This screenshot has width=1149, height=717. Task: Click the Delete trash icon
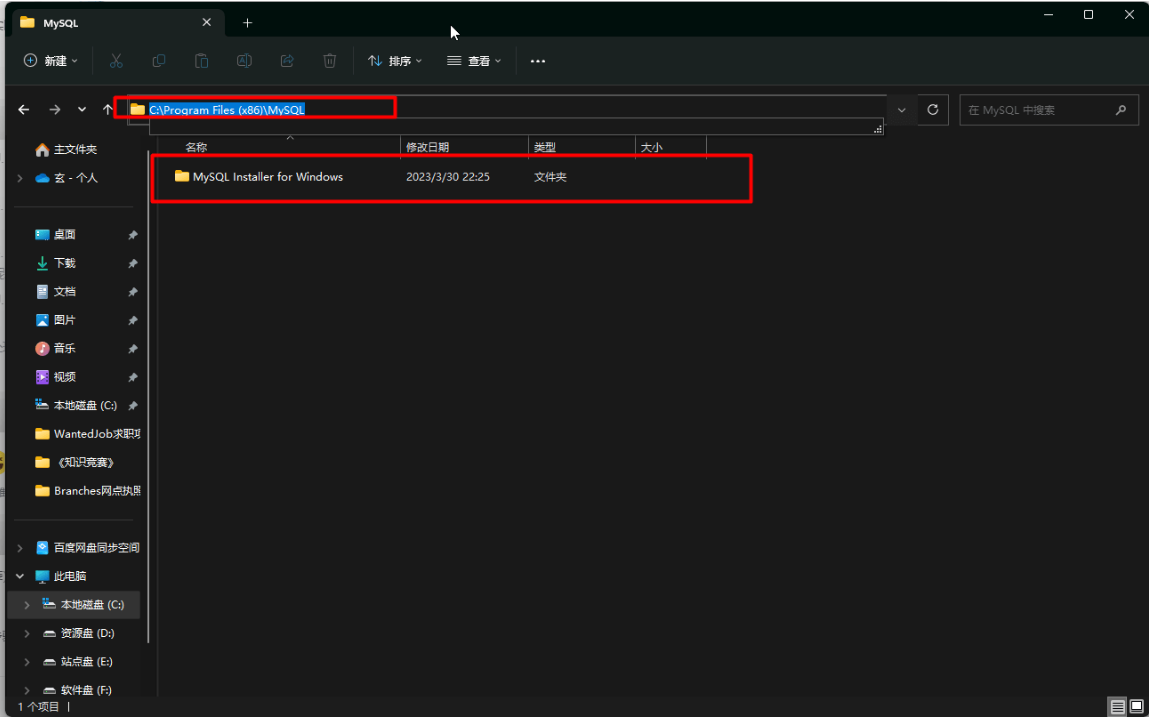point(330,61)
